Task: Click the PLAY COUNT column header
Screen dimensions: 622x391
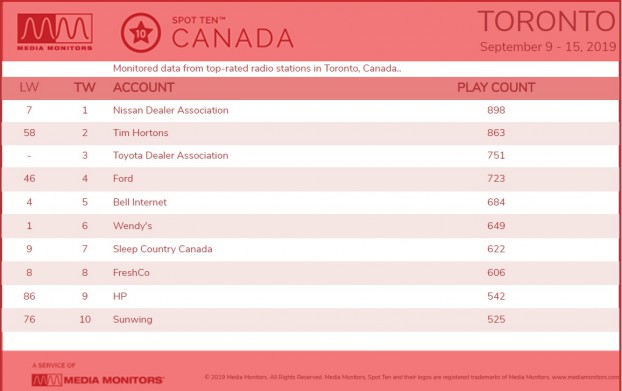Action: coord(496,87)
